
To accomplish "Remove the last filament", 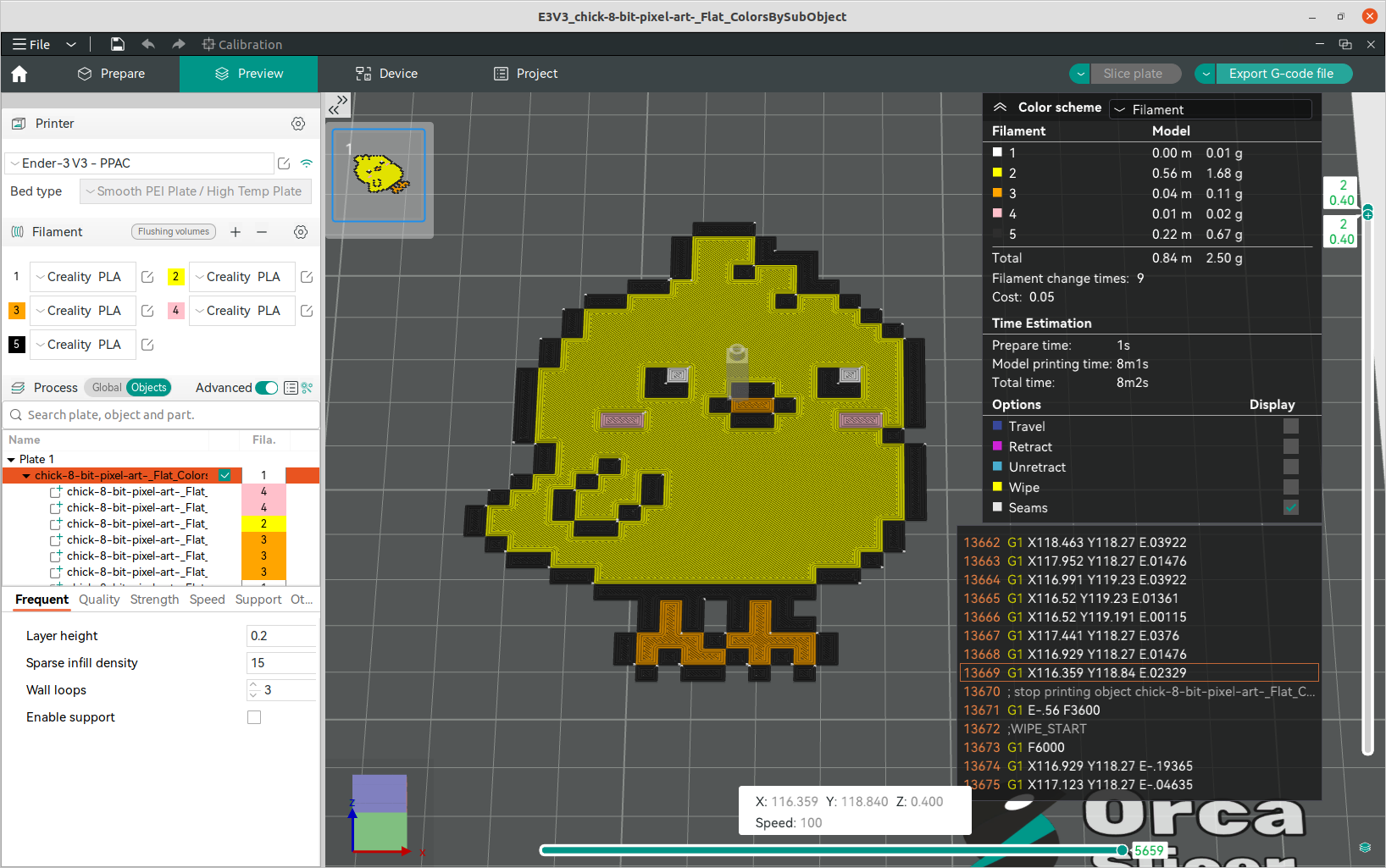I will tap(262, 232).
